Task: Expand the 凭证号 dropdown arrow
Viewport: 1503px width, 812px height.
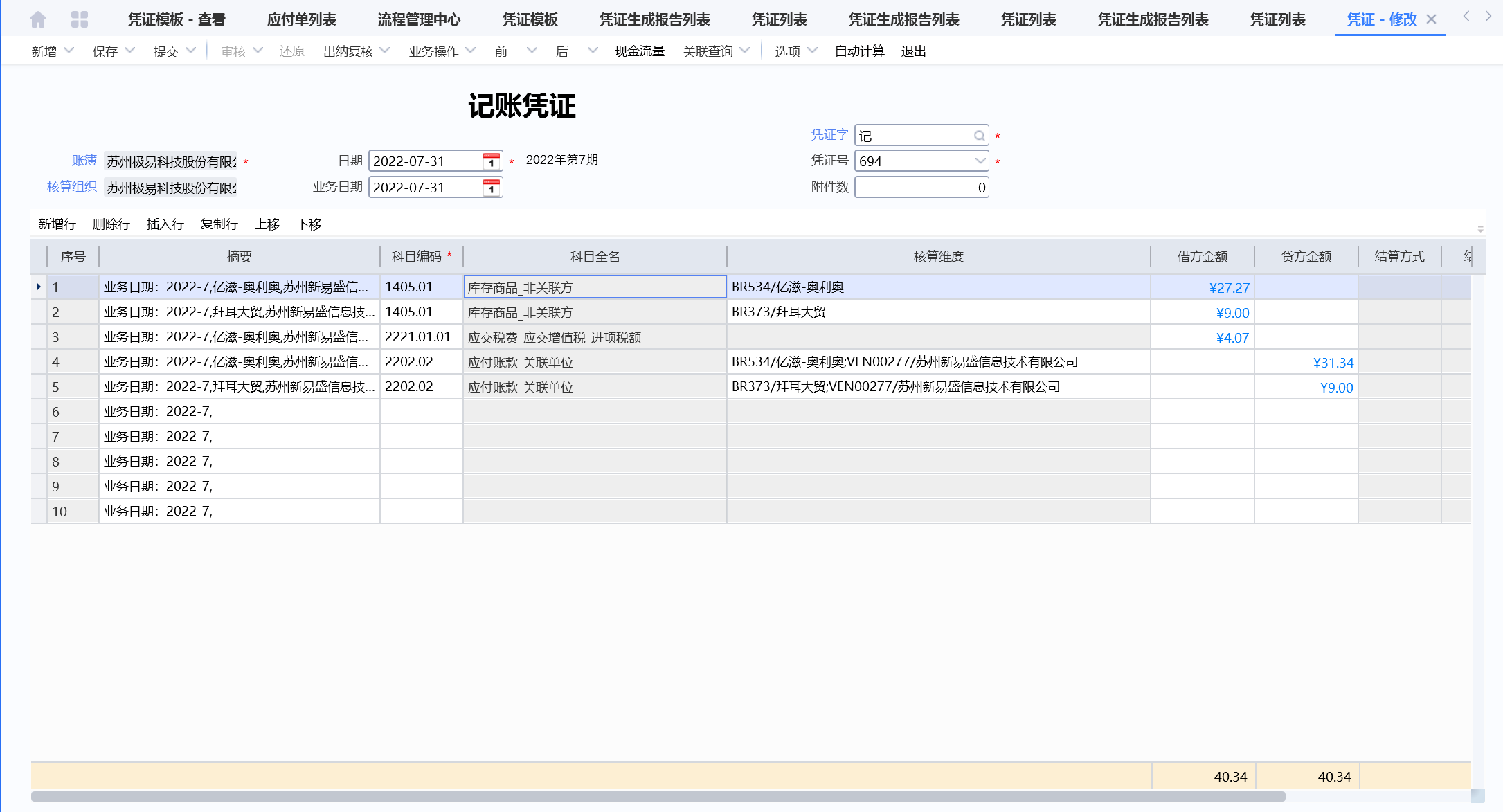Action: (980, 161)
